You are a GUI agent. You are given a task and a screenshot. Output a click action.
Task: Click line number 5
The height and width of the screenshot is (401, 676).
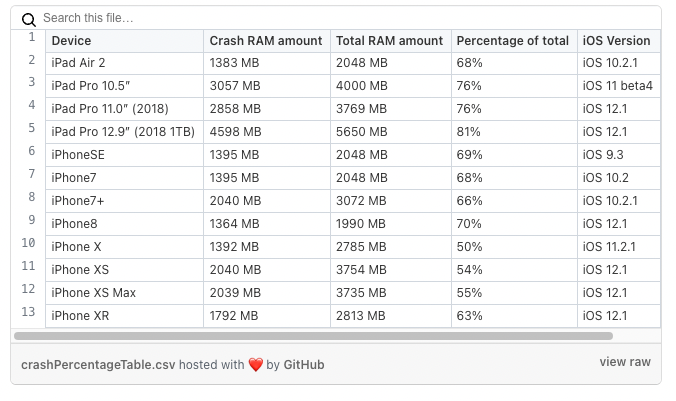[x=32, y=128]
